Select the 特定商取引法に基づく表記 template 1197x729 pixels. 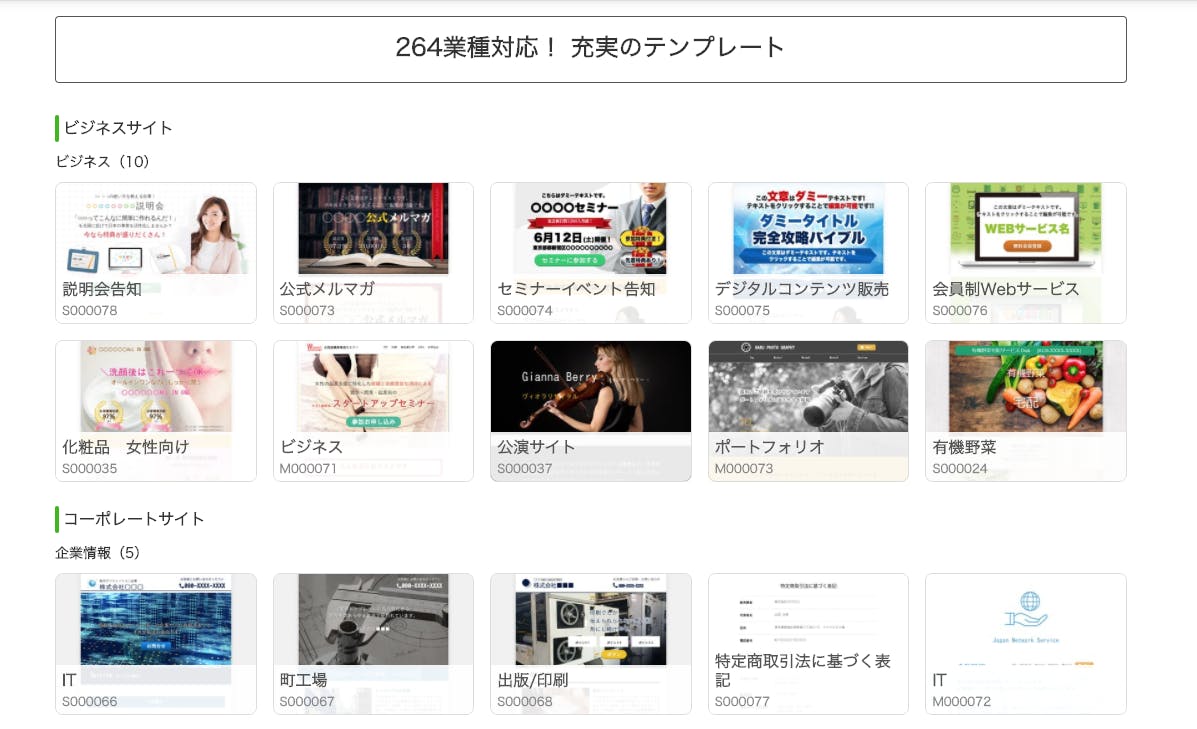pyautogui.click(x=808, y=643)
